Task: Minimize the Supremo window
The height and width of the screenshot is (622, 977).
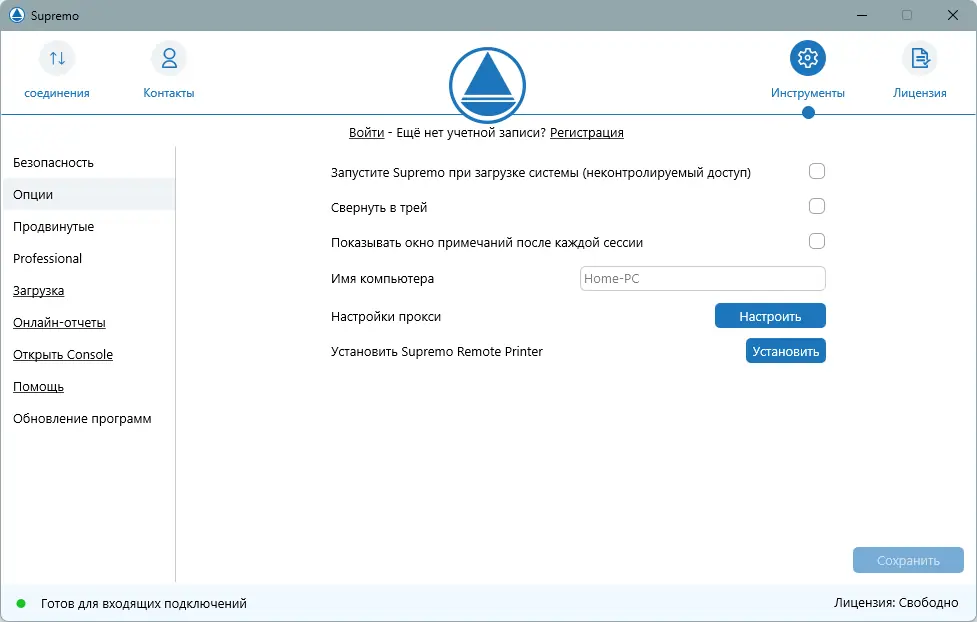Action: pyautogui.click(x=862, y=15)
